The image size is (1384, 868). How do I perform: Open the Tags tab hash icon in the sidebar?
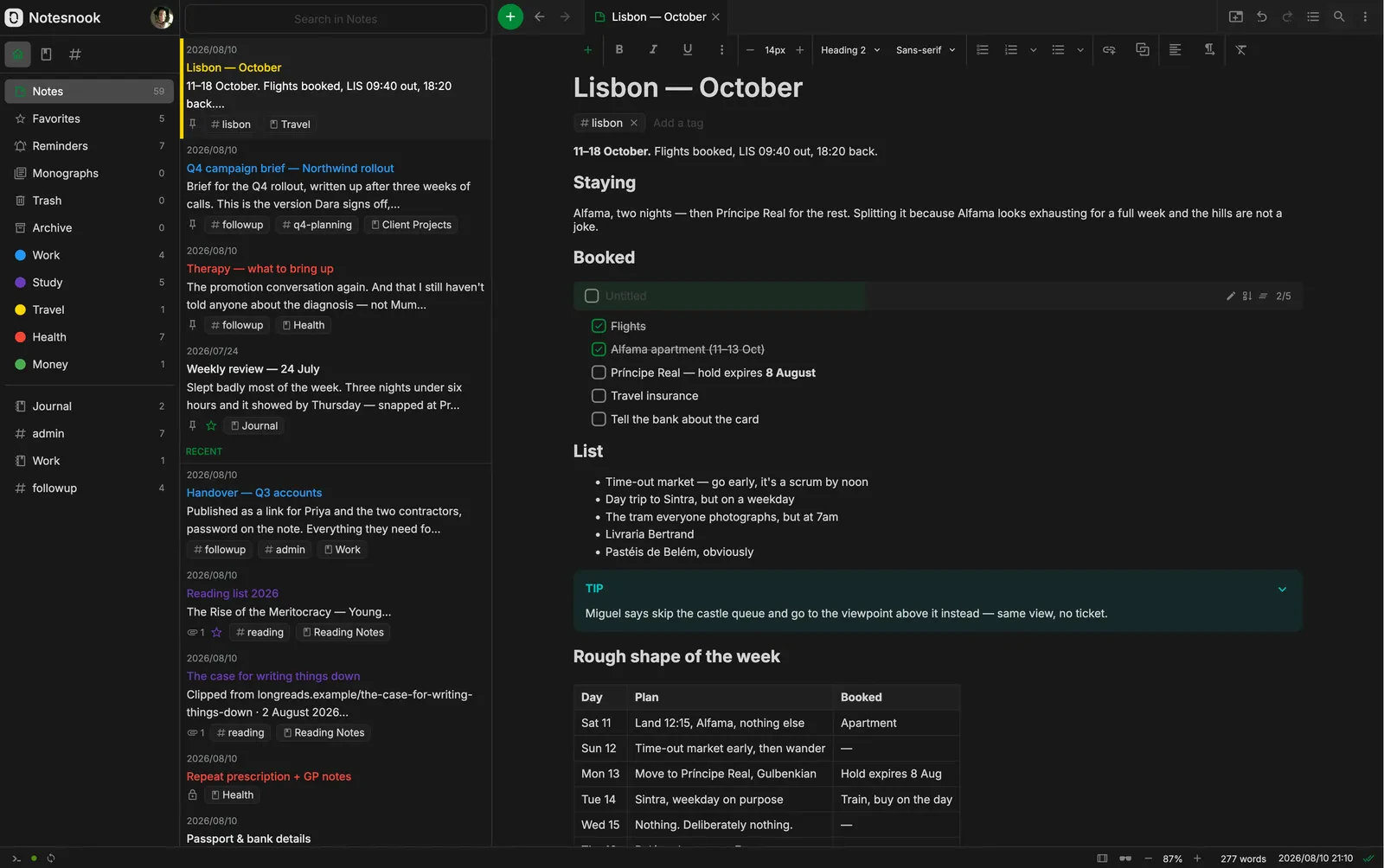[75, 54]
